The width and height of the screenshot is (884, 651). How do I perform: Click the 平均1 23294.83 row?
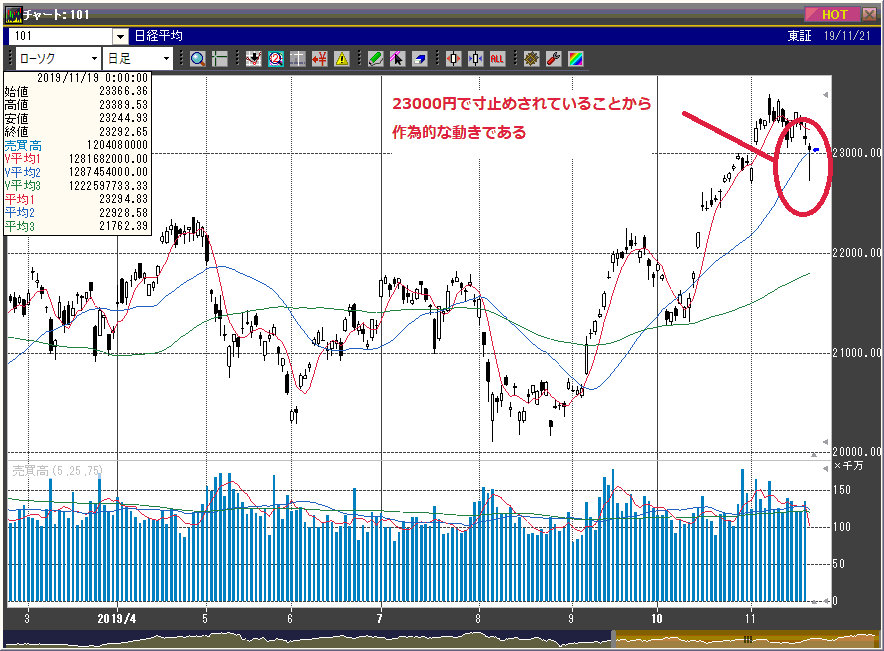tap(77, 200)
